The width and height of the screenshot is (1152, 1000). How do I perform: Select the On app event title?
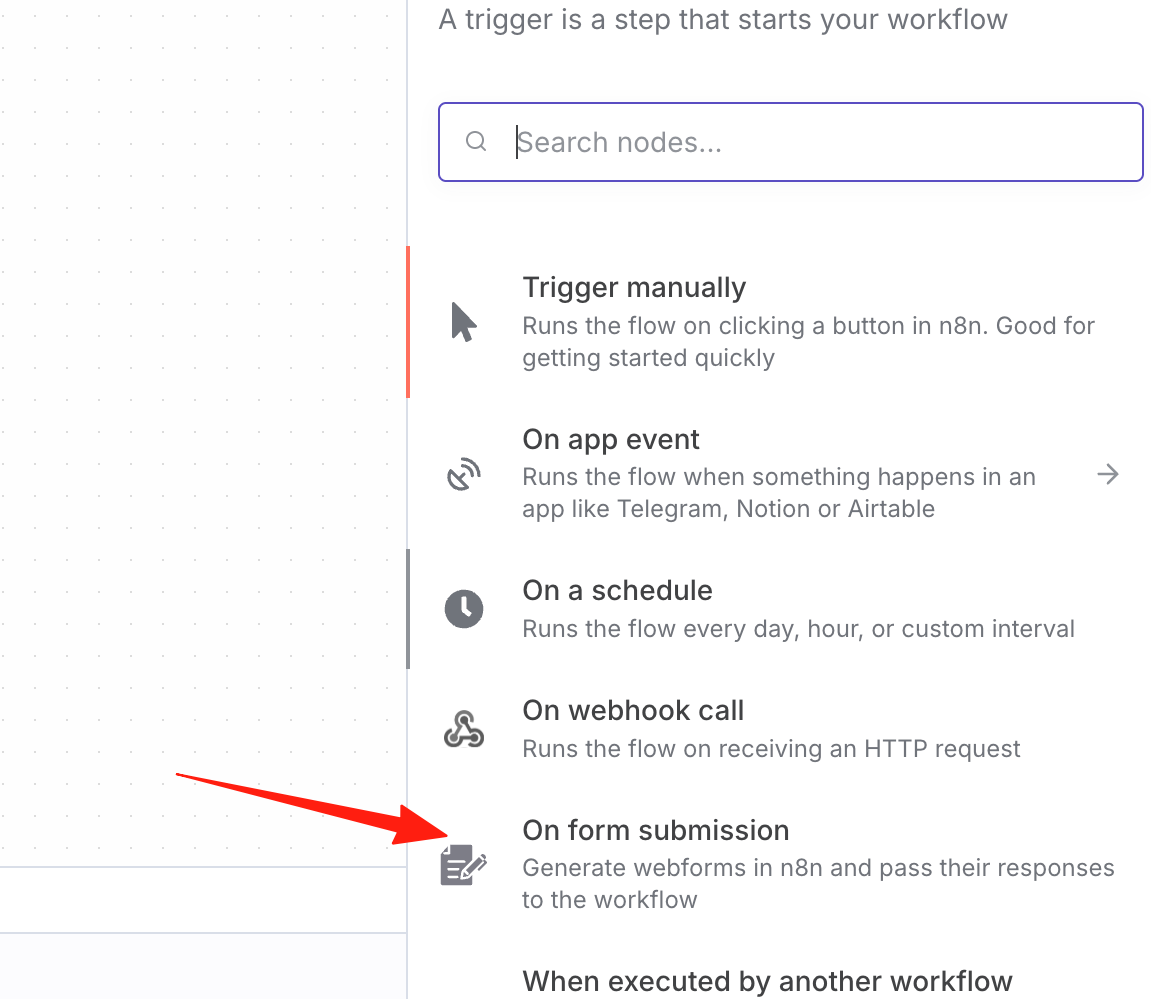[x=611, y=439]
